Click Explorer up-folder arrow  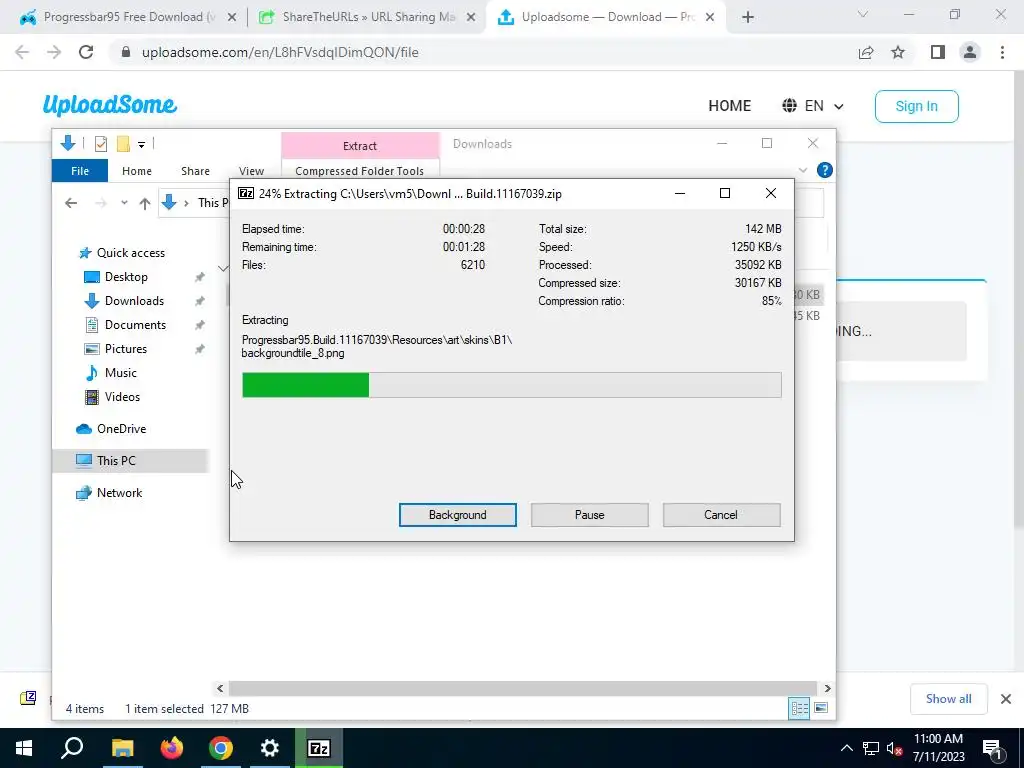tap(145, 203)
